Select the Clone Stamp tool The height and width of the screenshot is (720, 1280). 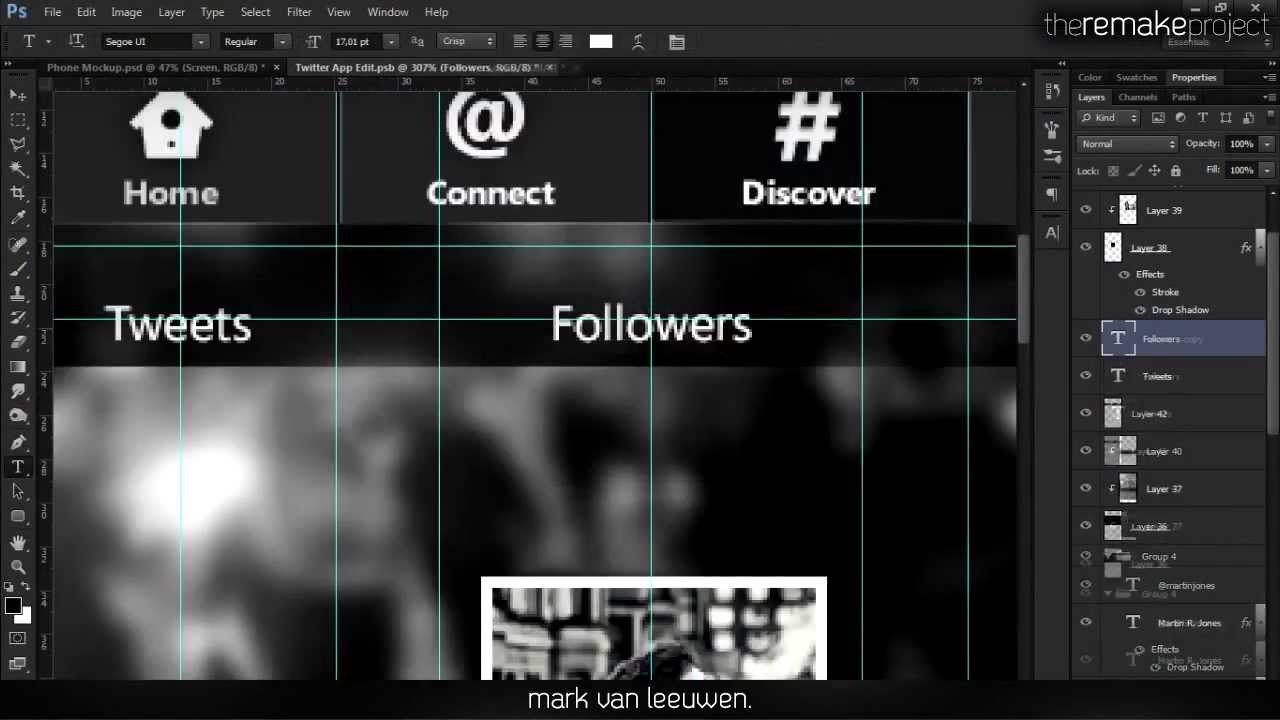[18, 294]
